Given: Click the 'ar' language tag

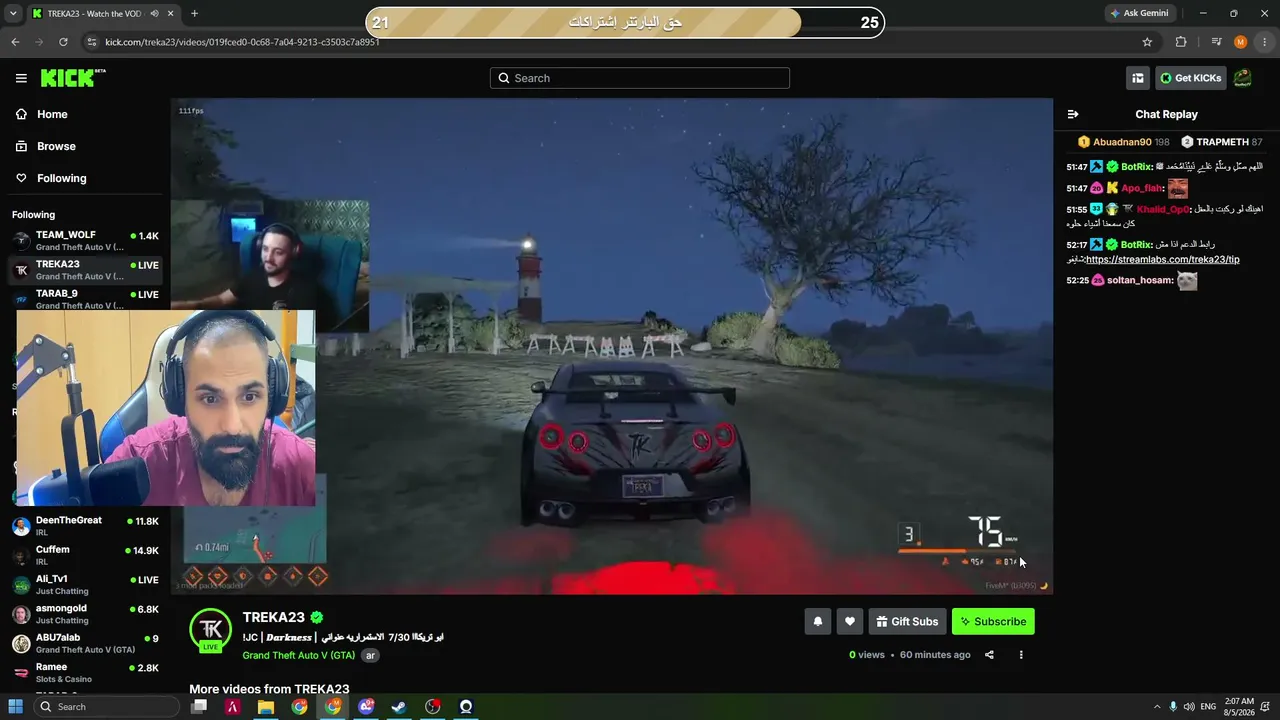Looking at the screenshot, I should coord(370,655).
